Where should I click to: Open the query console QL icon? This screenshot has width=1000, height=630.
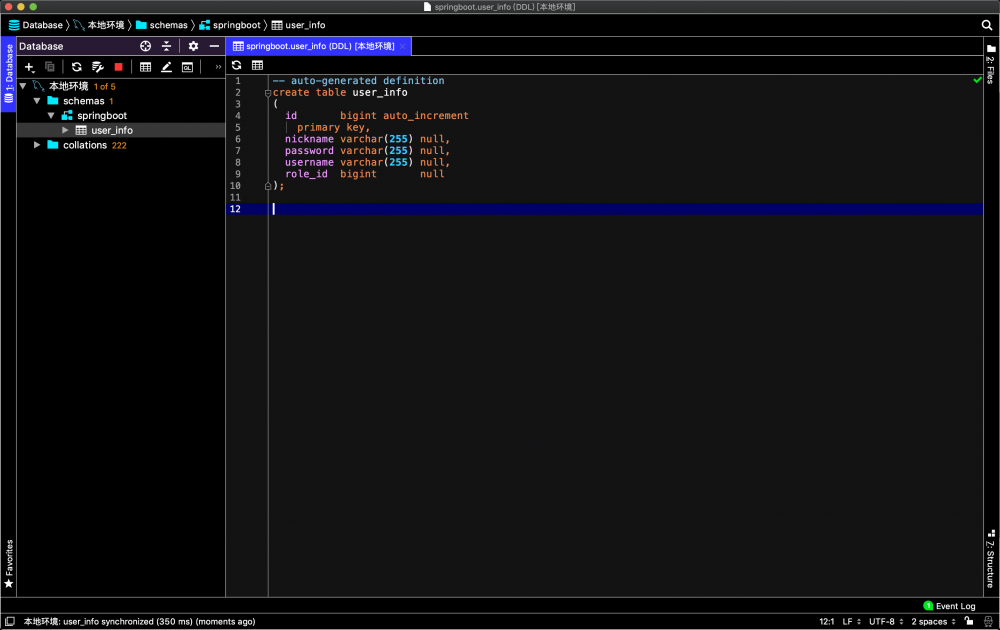pos(187,67)
